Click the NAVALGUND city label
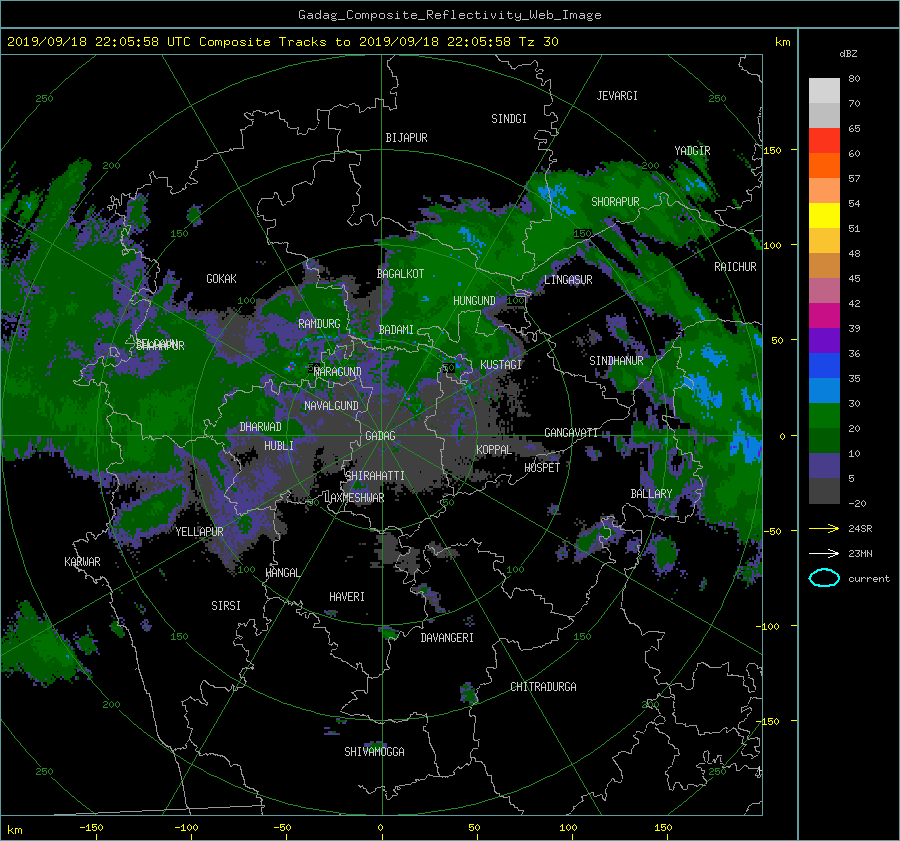The width and height of the screenshot is (900, 841). point(331,406)
